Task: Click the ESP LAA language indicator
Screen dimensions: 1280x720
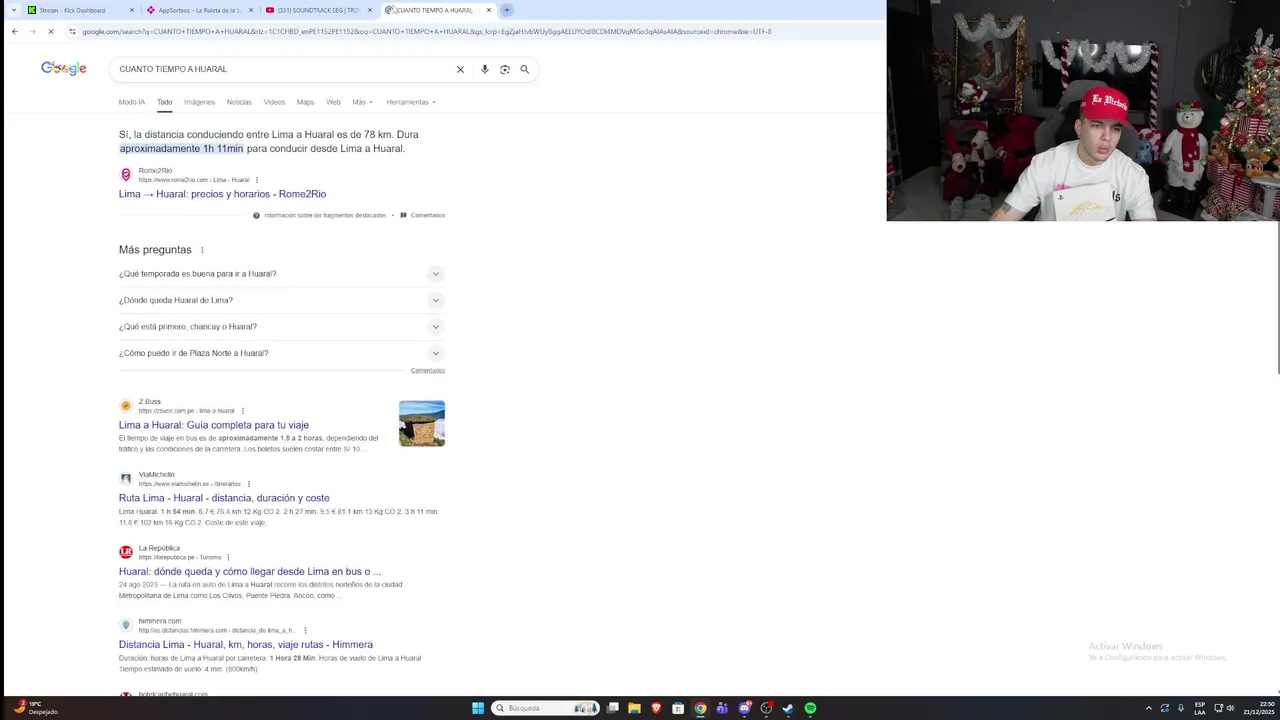Action: coord(1200,708)
